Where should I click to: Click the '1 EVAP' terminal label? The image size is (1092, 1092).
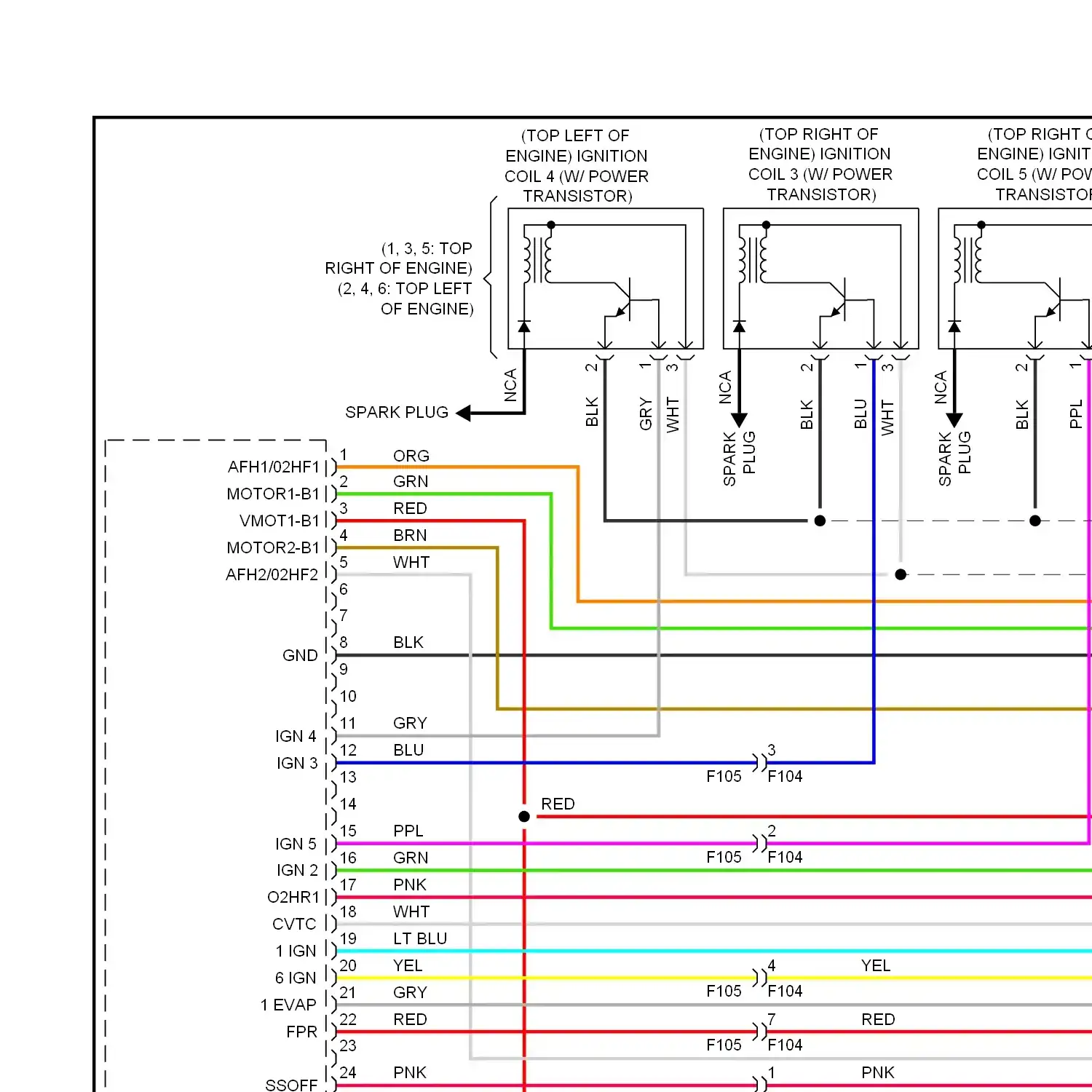[288, 1005]
